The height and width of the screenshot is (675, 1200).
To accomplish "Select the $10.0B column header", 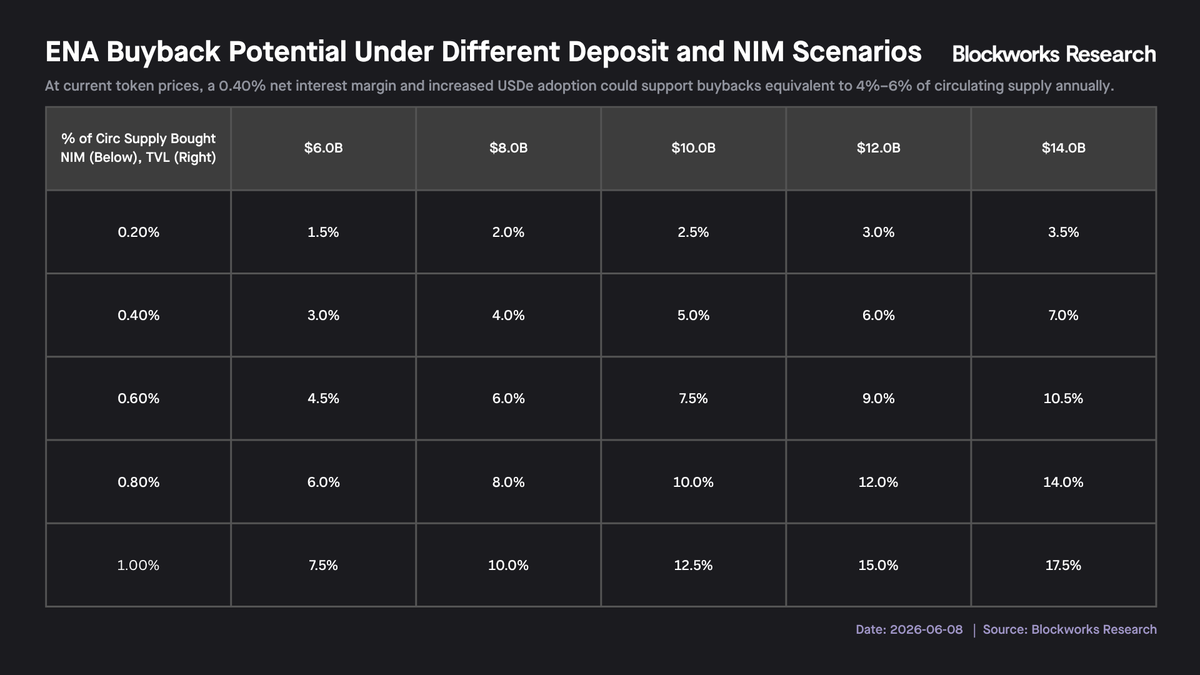I will coord(693,148).
